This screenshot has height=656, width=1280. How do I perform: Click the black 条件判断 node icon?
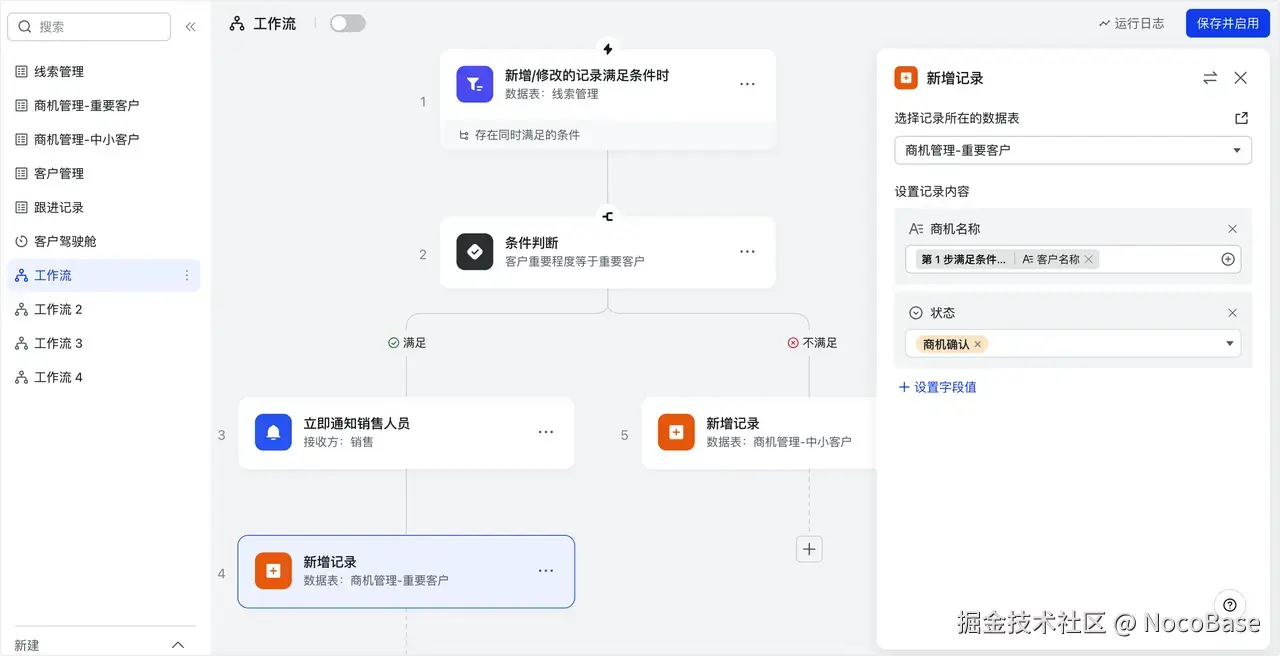(475, 252)
